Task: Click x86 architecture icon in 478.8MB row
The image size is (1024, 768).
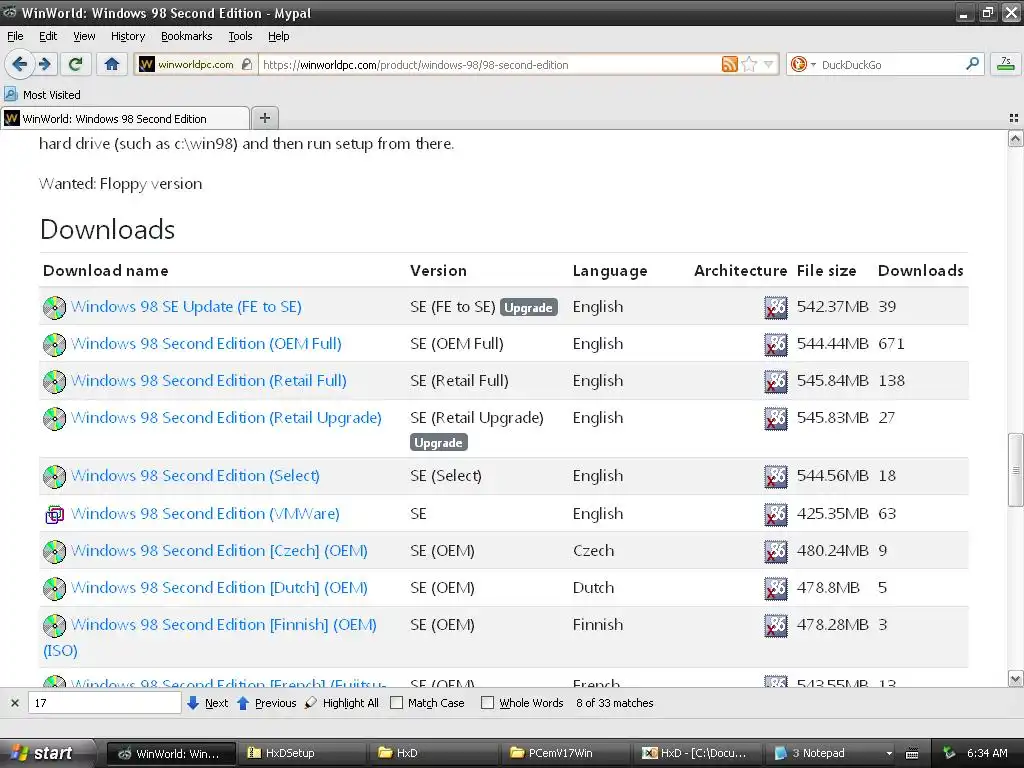Action: [x=776, y=589]
